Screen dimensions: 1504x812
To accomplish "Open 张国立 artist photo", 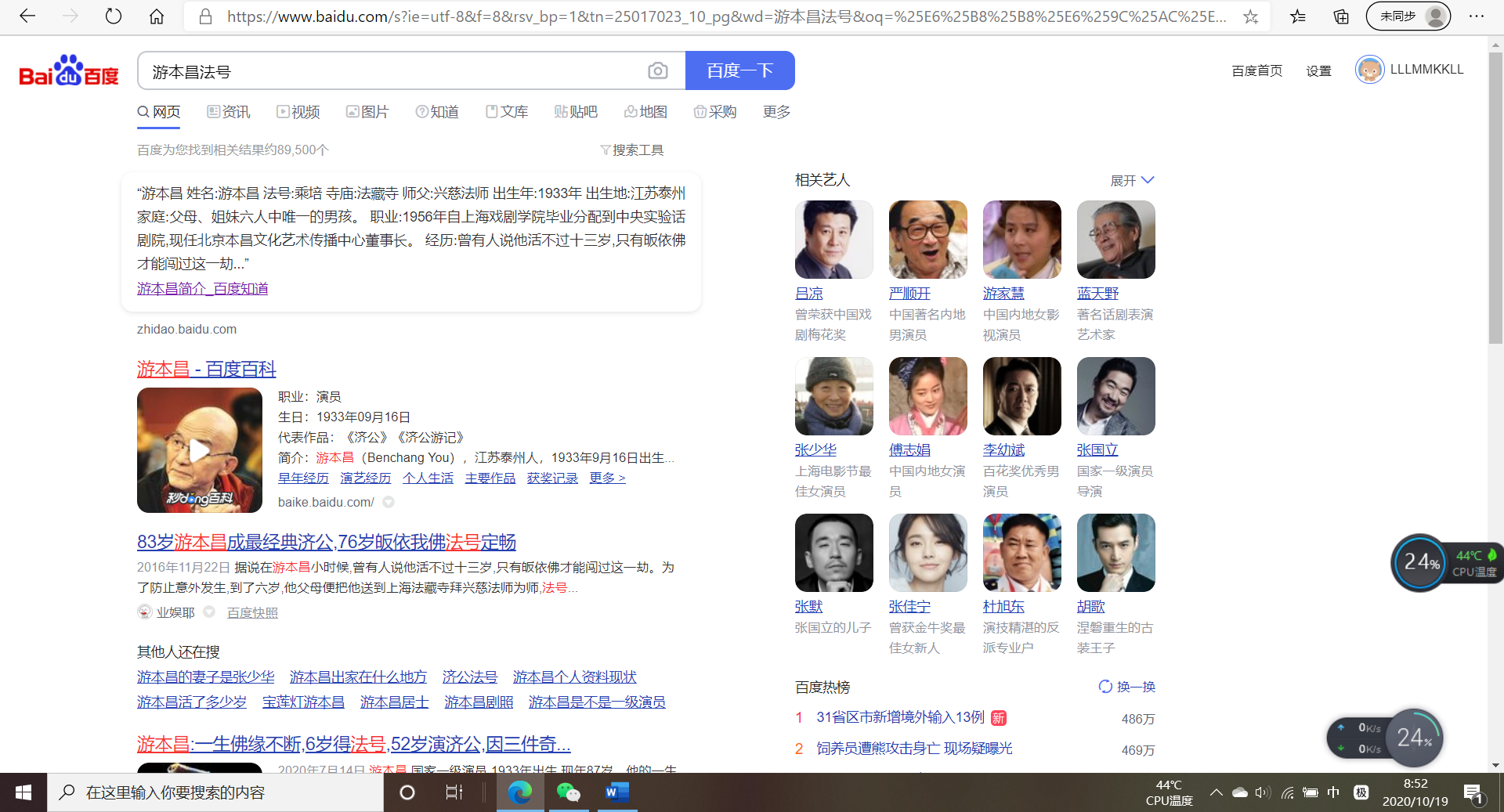I will click(1116, 396).
